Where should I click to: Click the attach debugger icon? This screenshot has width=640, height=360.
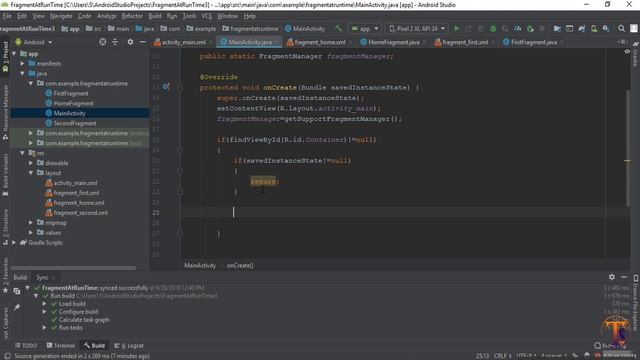[530, 29]
